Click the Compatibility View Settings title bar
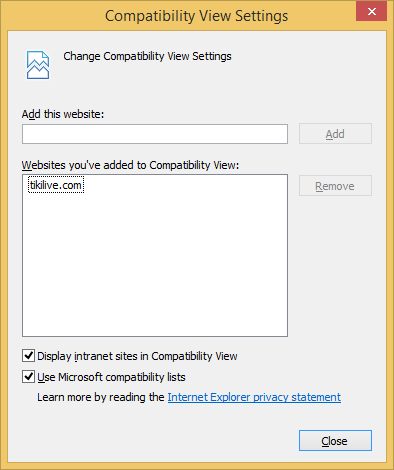394x470 pixels. (x=197, y=16)
